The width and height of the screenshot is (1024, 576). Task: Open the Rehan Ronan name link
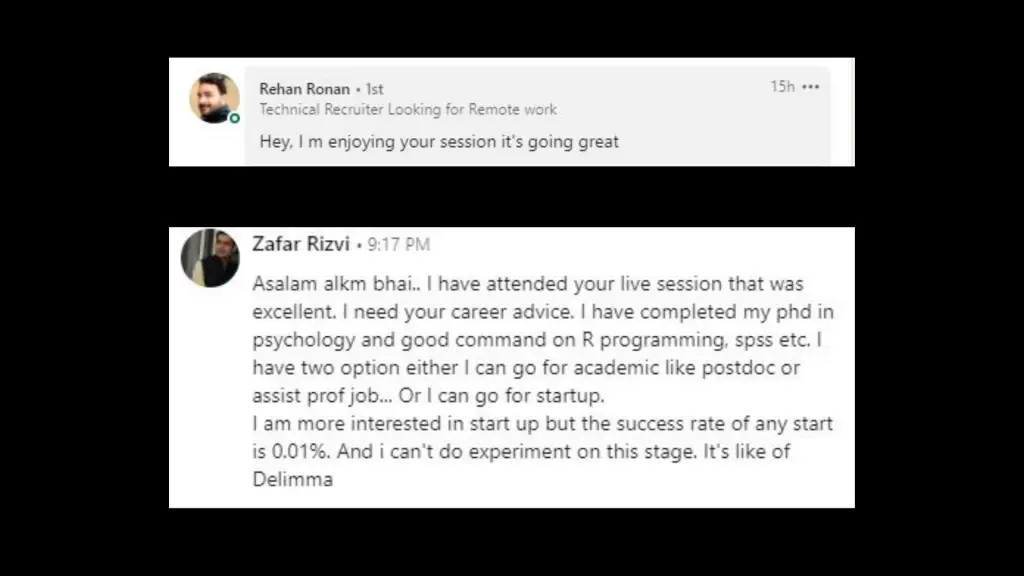(x=304, y=89)
